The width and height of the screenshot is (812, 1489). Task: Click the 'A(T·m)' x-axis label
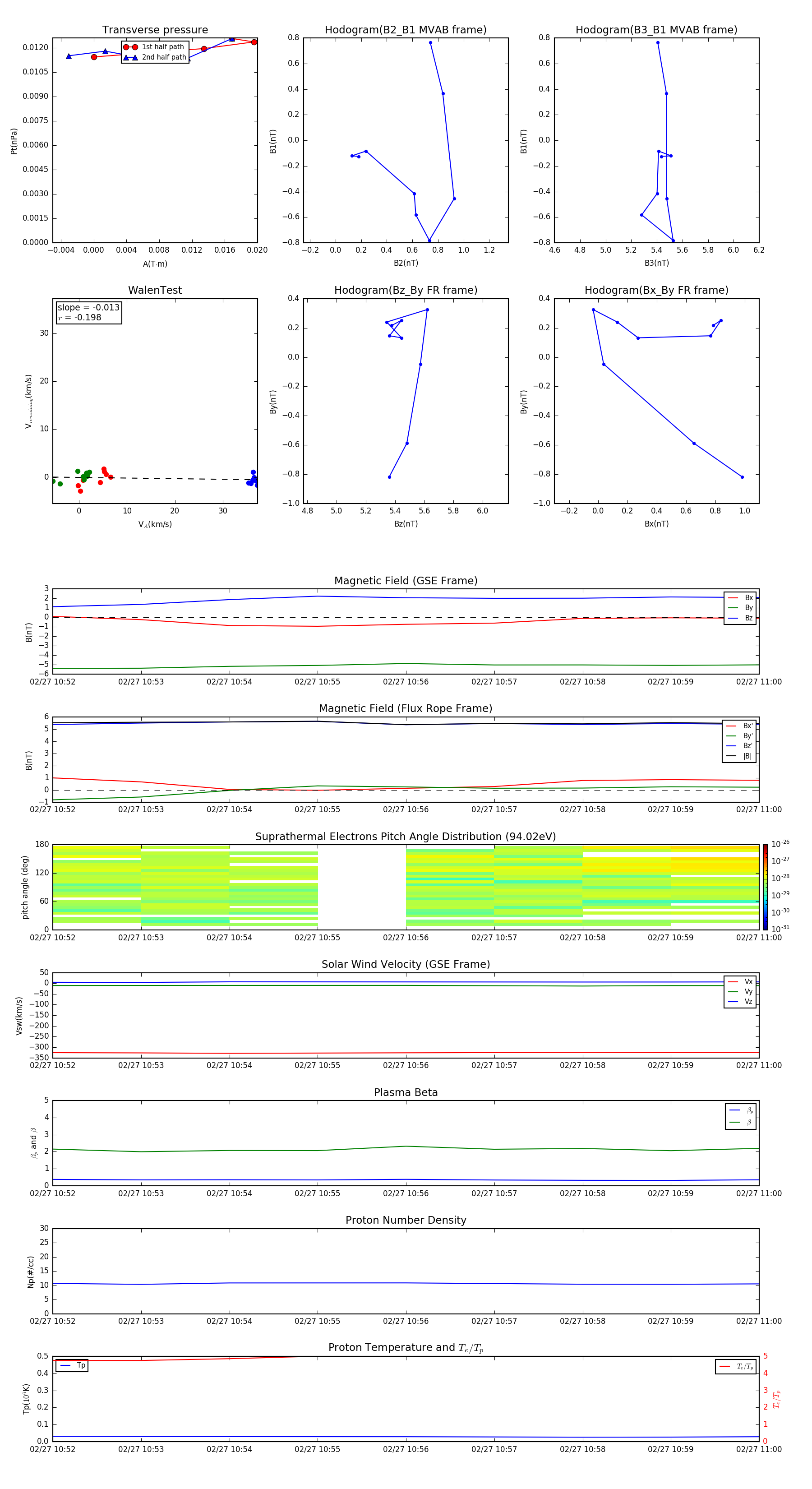155,264
